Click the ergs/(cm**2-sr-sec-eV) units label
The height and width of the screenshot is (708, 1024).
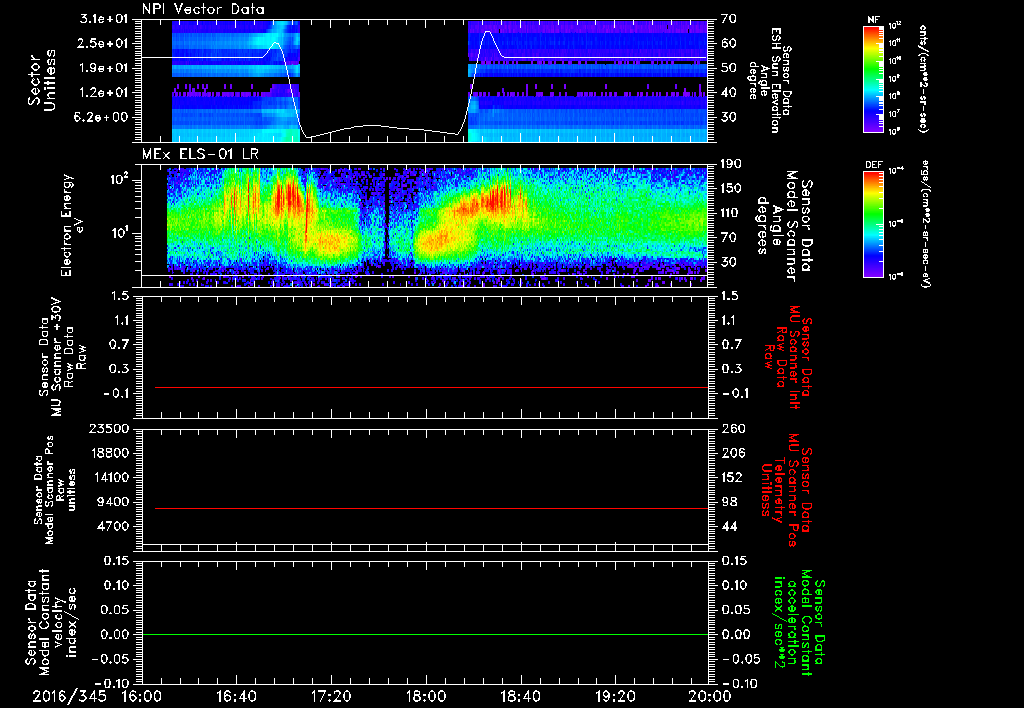click(924, 224)
